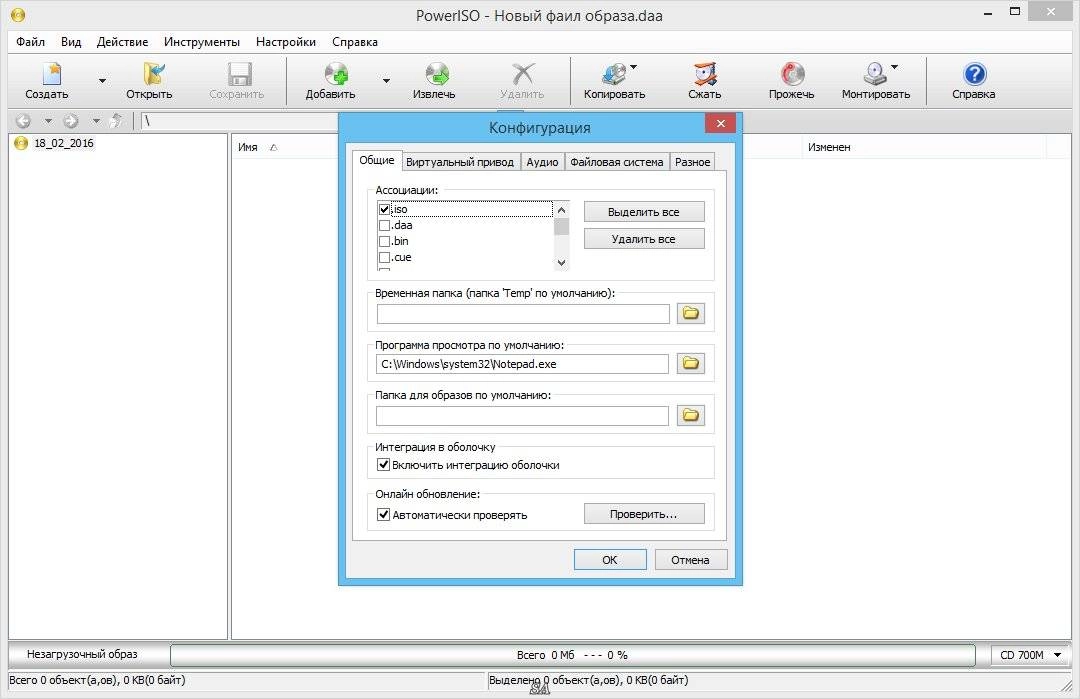Click the Выделить все button

click(x=644, y=212)
